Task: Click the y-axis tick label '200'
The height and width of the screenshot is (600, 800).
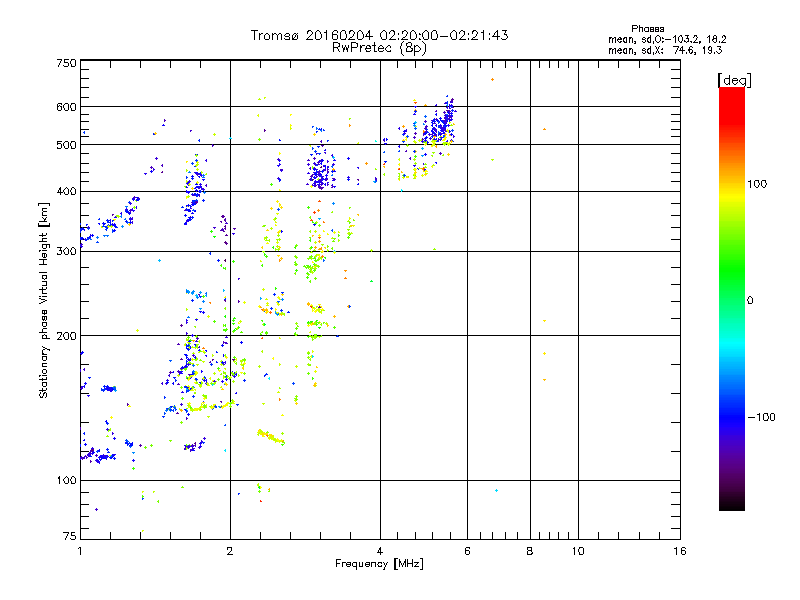Action: tap(66, 336)
